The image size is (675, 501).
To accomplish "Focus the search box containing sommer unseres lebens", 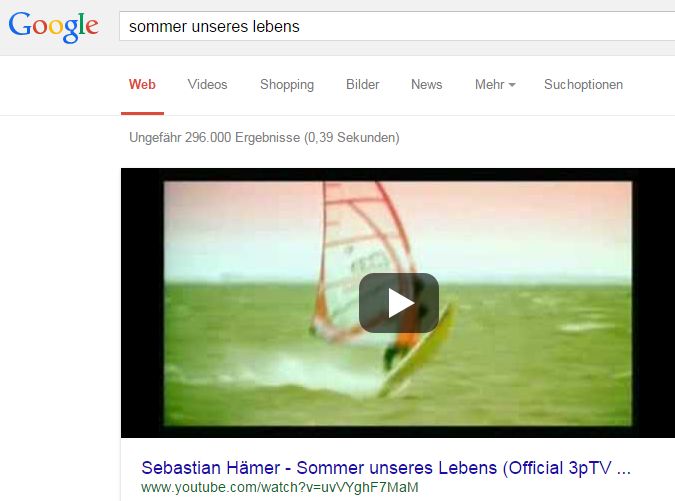I will (x=397, y=26).
